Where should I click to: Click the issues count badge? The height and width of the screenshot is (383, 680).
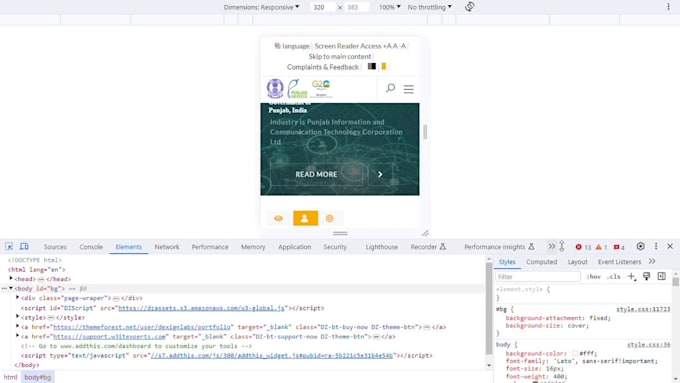pos(619,247)
